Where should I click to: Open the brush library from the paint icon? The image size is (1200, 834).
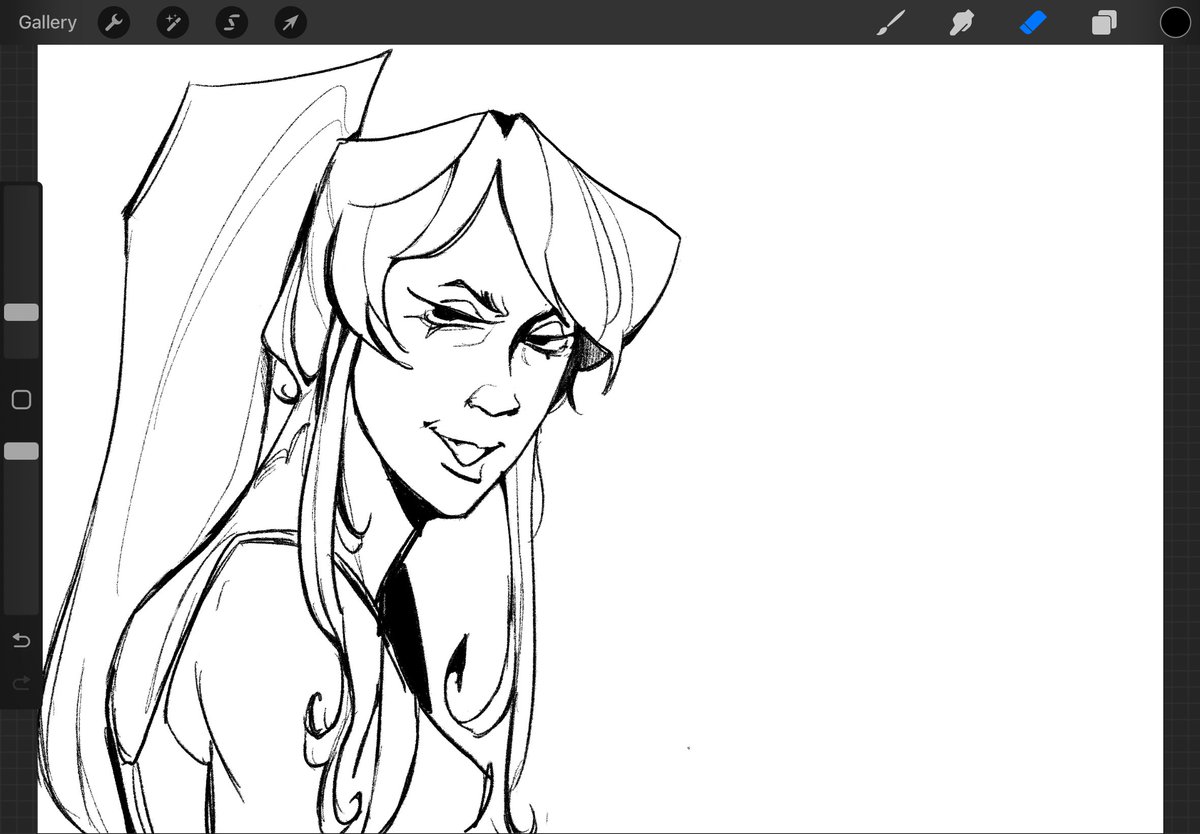(x=889, y=22)
